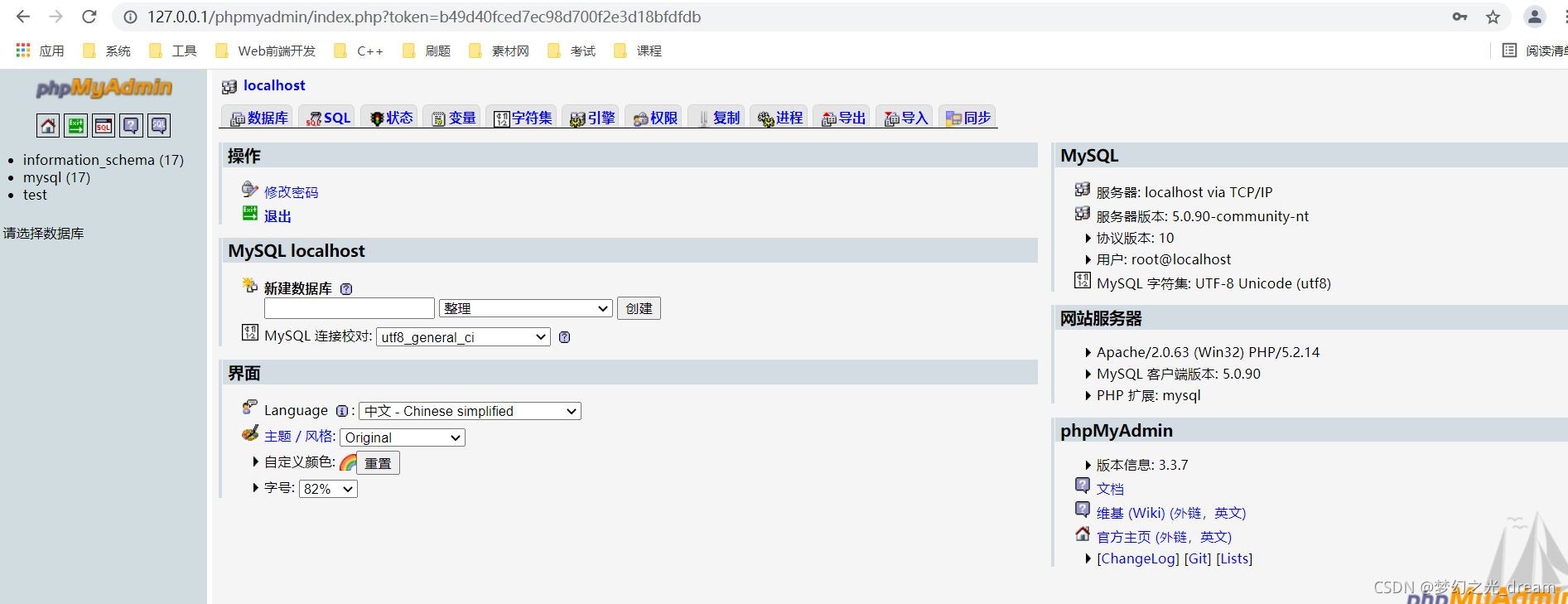Click the 创建 create button
Screen dimensions: 1568x604
[639, 308]
